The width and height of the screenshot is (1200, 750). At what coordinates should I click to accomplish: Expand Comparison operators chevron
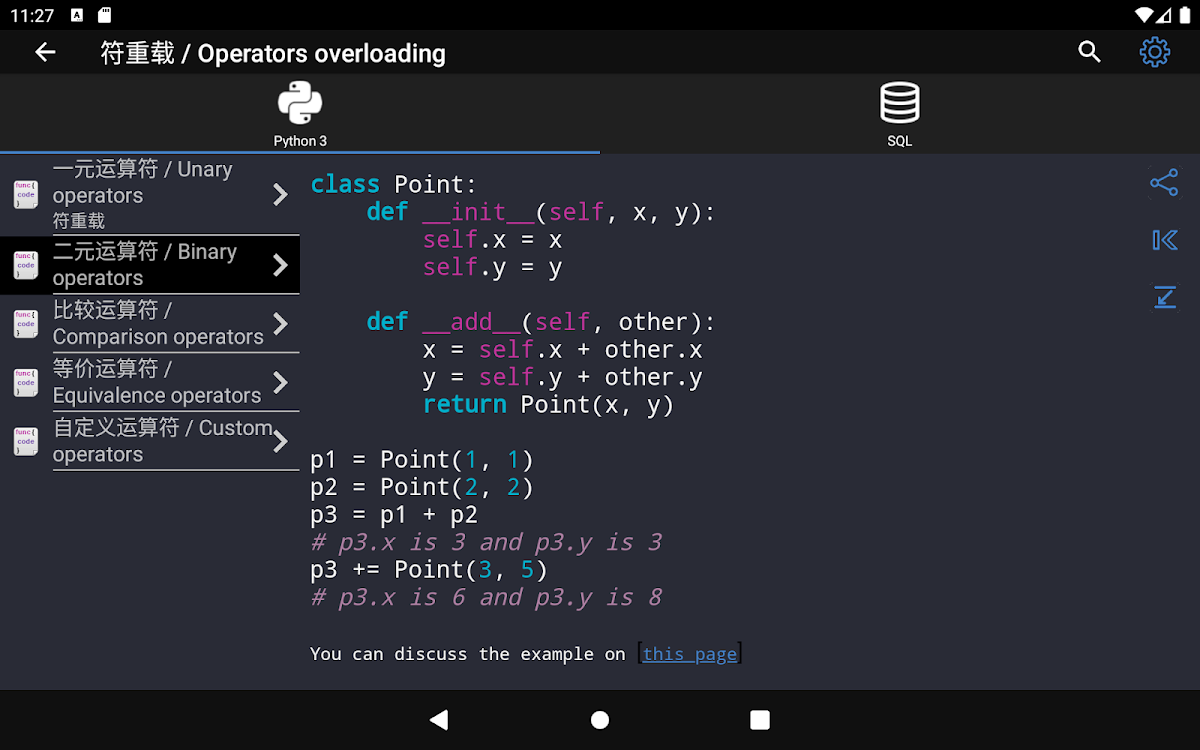(x=281, y=324)
